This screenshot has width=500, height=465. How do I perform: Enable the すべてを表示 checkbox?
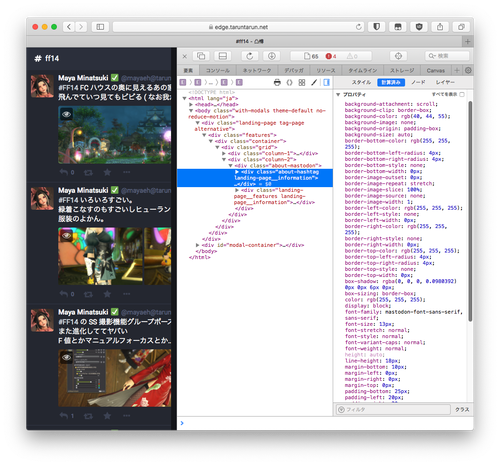point(462,94)
